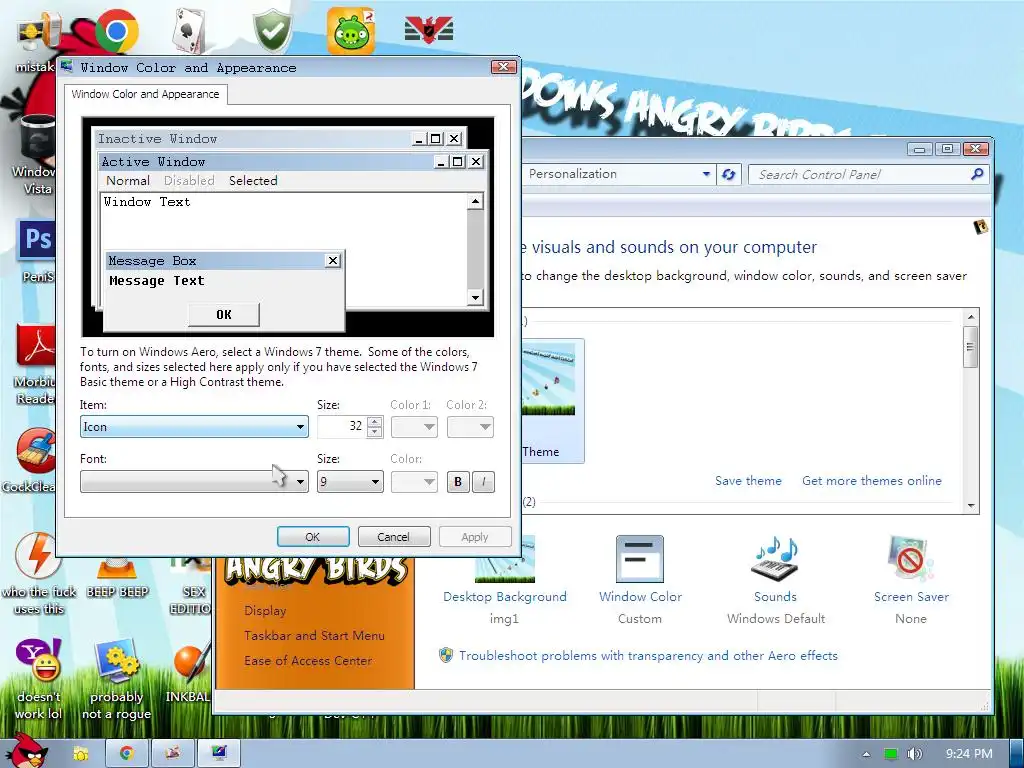The image size is (1024, 768).
Task: Click OK button in Message Box preview
Action: tap(223, 315)
